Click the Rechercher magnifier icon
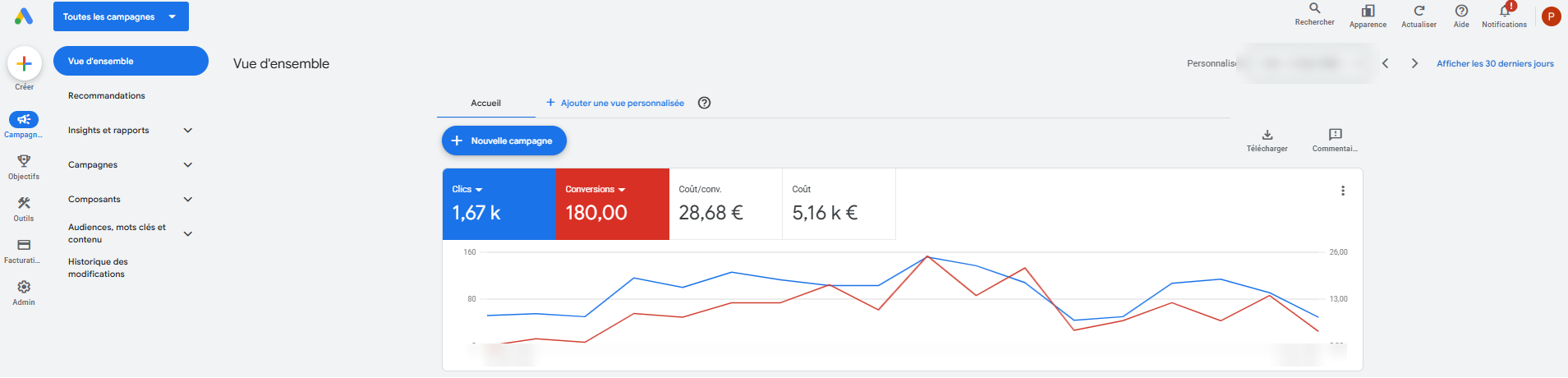1568x378 pixels. point(1315,8)
